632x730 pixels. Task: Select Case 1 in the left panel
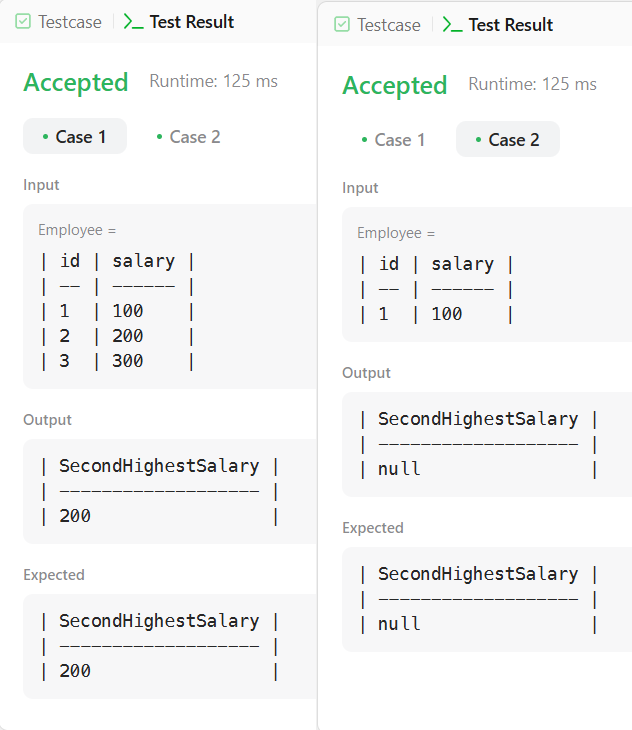pyautogui.click(x=74, y=137)
